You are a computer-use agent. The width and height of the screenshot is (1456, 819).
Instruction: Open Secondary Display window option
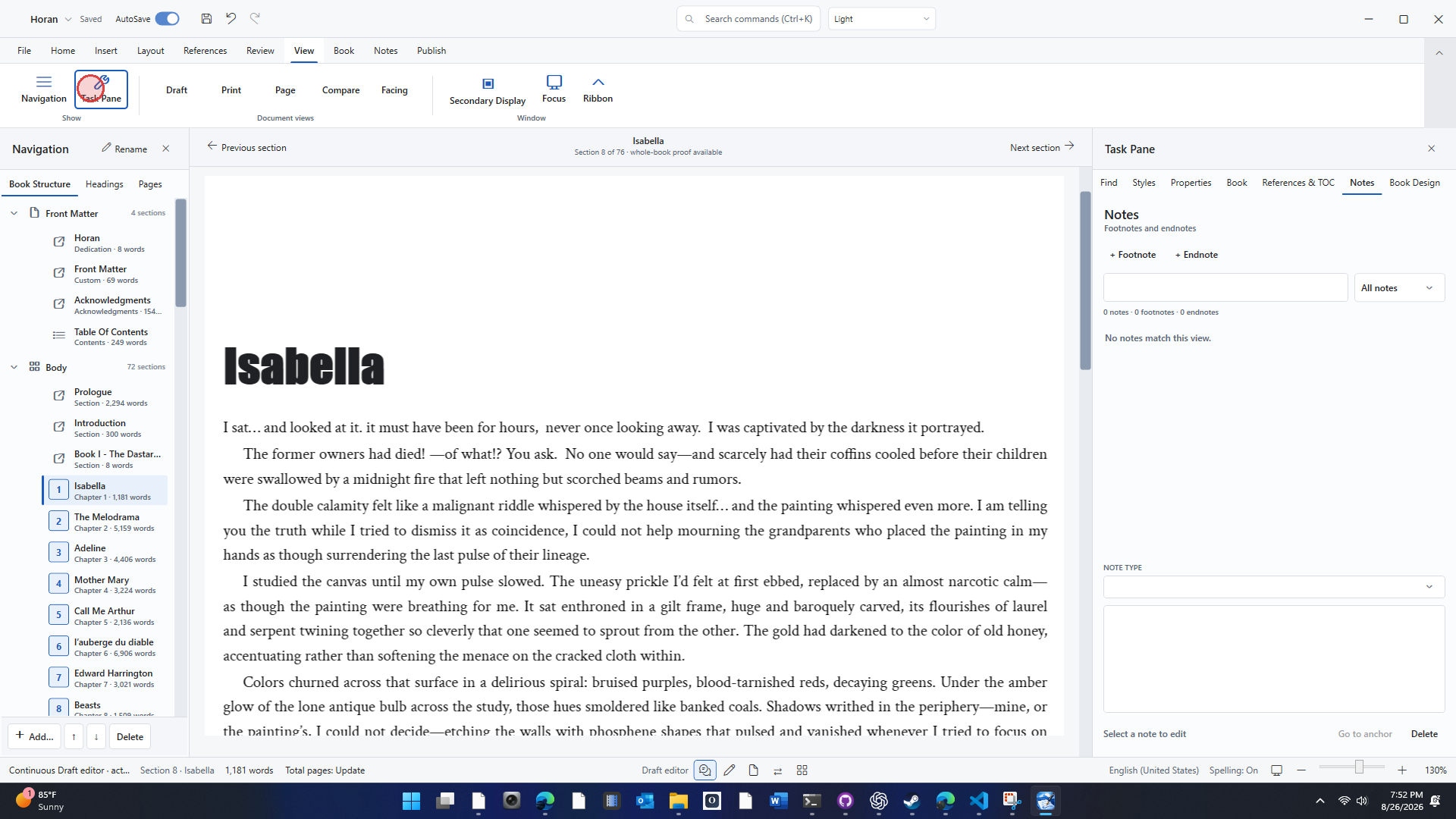pos(488,91)
